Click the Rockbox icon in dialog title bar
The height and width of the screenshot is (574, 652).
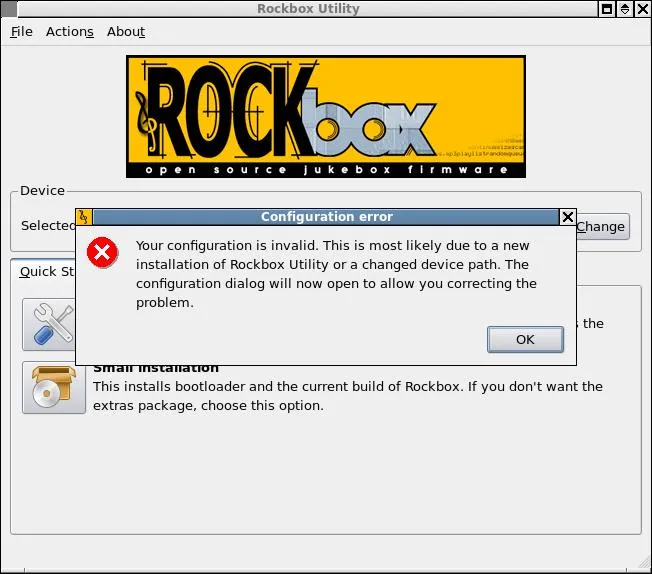click(84, 217)
